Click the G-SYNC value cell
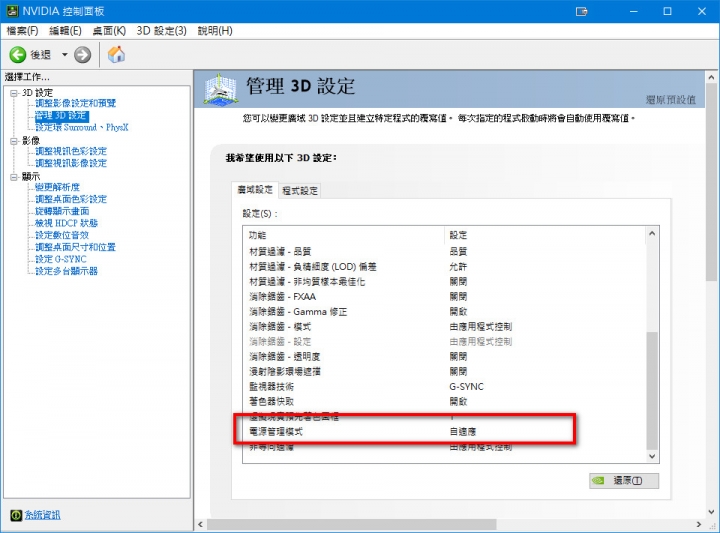Image resolution: width=720 pixels, height=533 pixels. pyautogui.click(x=466, y=387)
